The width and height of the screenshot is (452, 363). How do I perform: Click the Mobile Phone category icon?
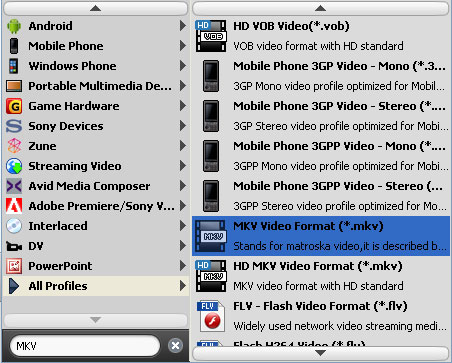point(14,46)
